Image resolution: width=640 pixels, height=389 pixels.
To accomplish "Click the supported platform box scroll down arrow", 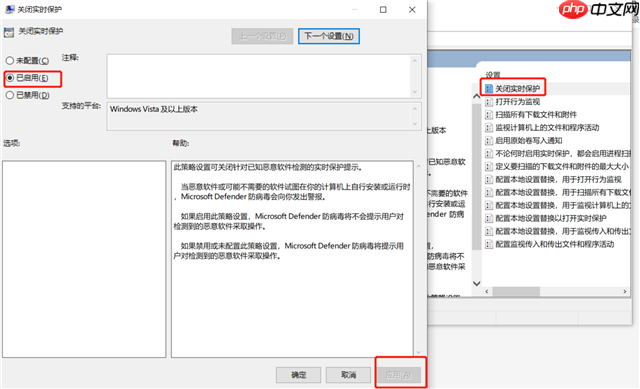I will point(415,124).
